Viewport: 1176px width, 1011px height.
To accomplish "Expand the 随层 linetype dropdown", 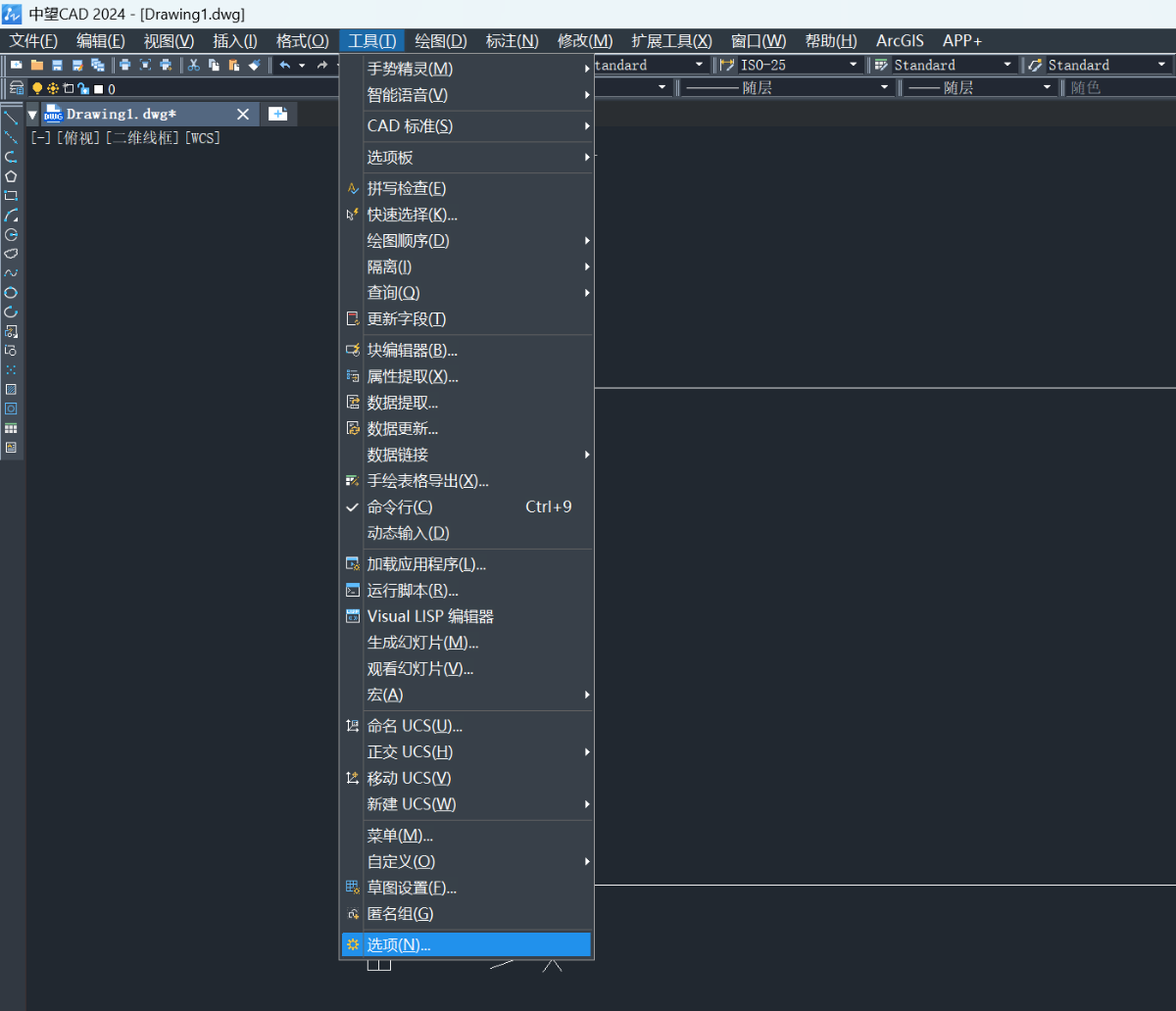I will click(x=886, y=87).
